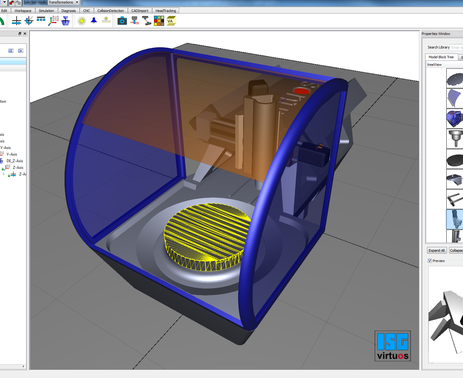
Task: Open the small title bar dropdown arrow
Action: pyautogui.click(x=4, y=2)
